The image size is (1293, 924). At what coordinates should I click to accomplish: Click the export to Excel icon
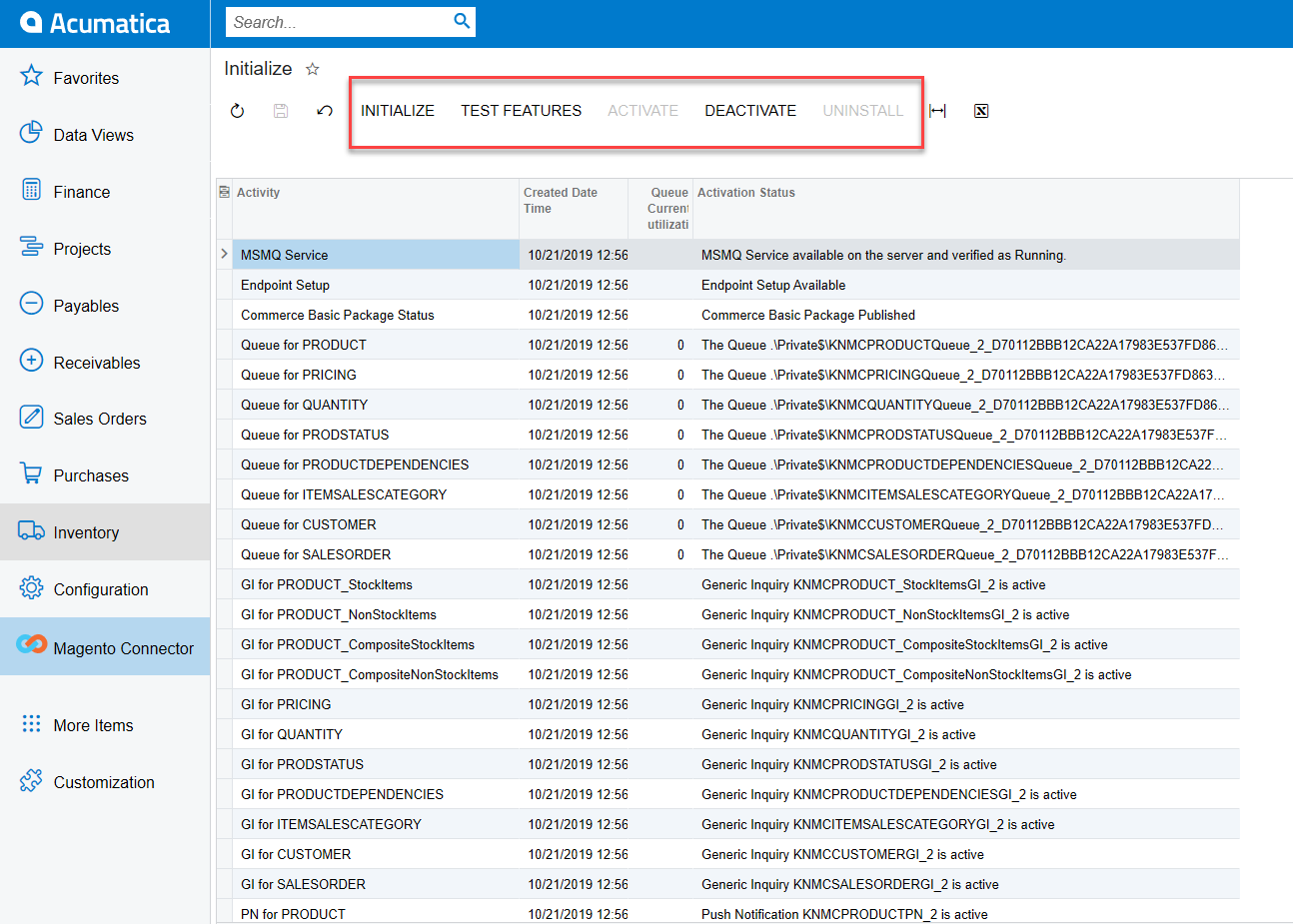[x=981, y=111]
